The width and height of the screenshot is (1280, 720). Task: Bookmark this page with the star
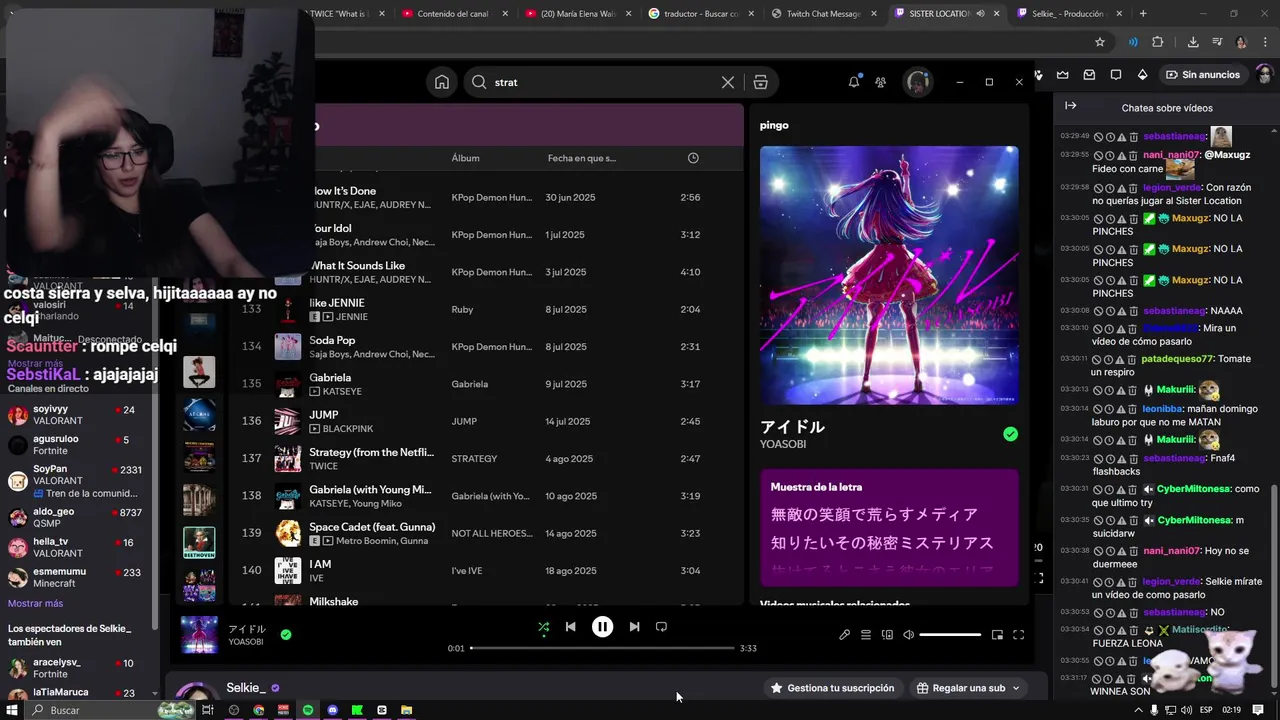tap(1100, 42)
